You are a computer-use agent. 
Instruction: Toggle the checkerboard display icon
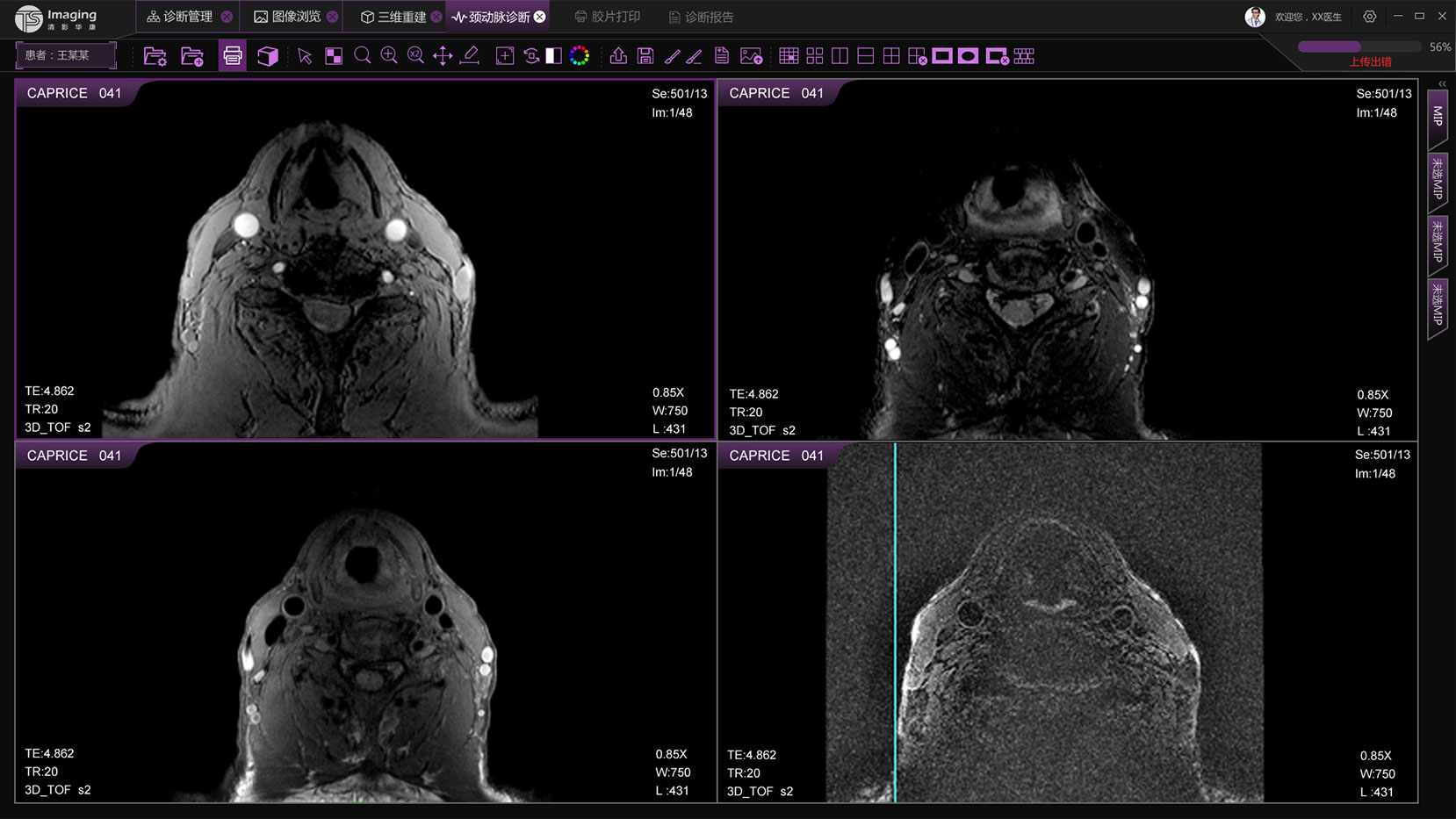pos(334,56)
